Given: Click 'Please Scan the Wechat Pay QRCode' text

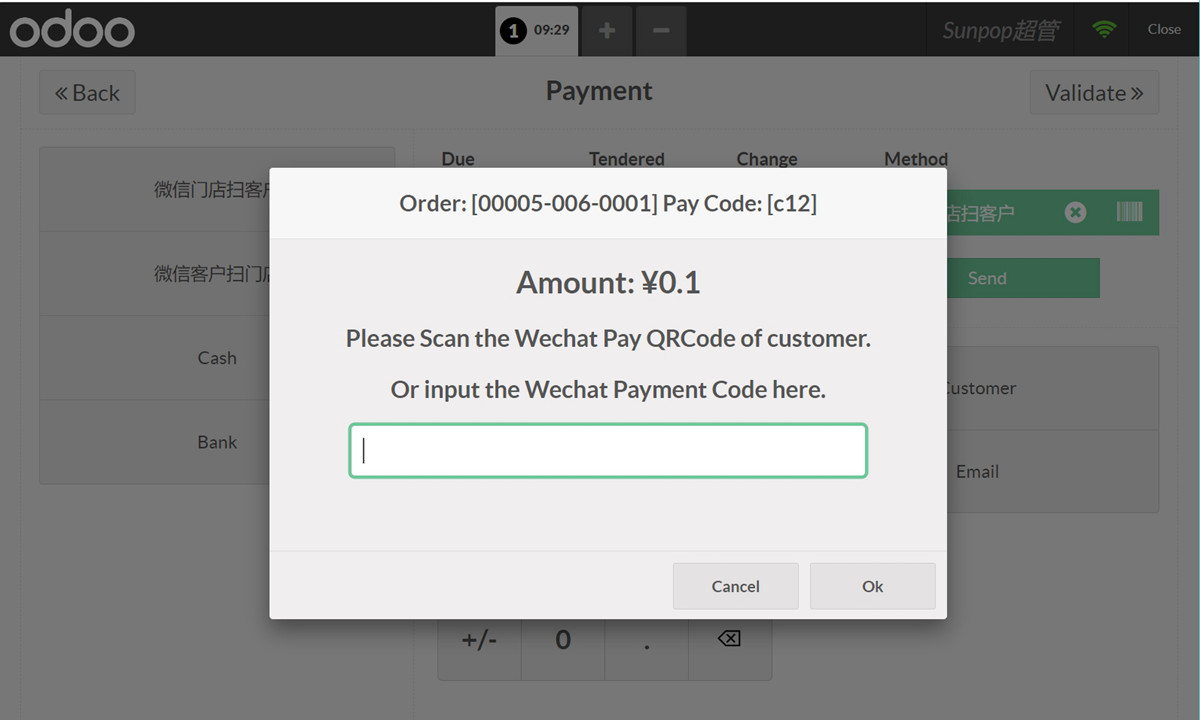Looking at the screenshot, I should 608,338.
